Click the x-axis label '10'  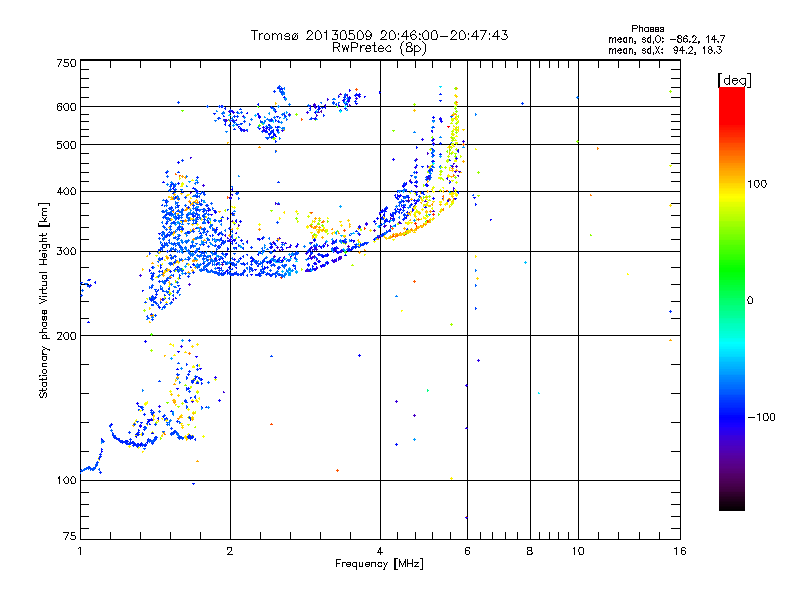pos(578,551)
